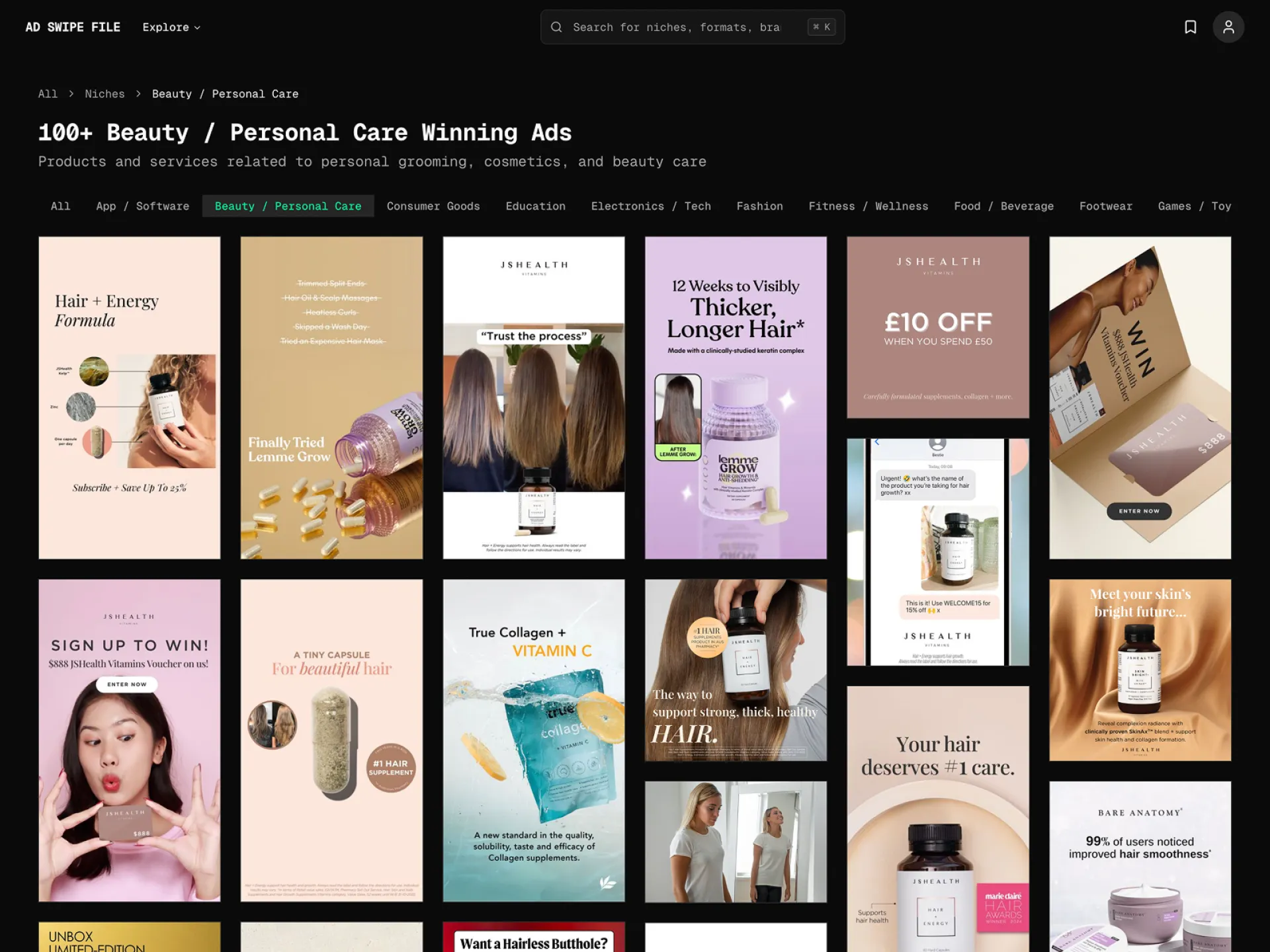The width and height of the screenshot is (1270, 952).
Task: Select the Beauty / Personal Care tab
Action: (288, 206)
